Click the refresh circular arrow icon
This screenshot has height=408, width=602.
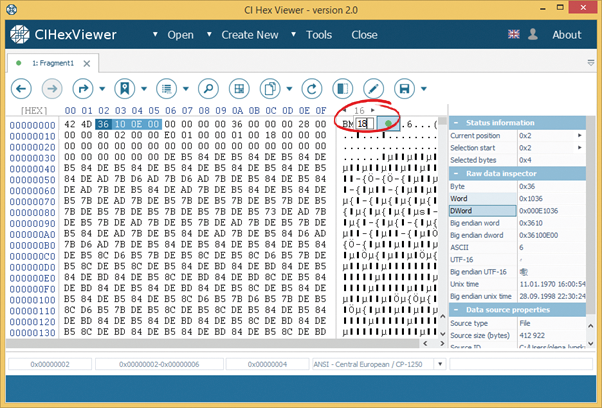312,89
